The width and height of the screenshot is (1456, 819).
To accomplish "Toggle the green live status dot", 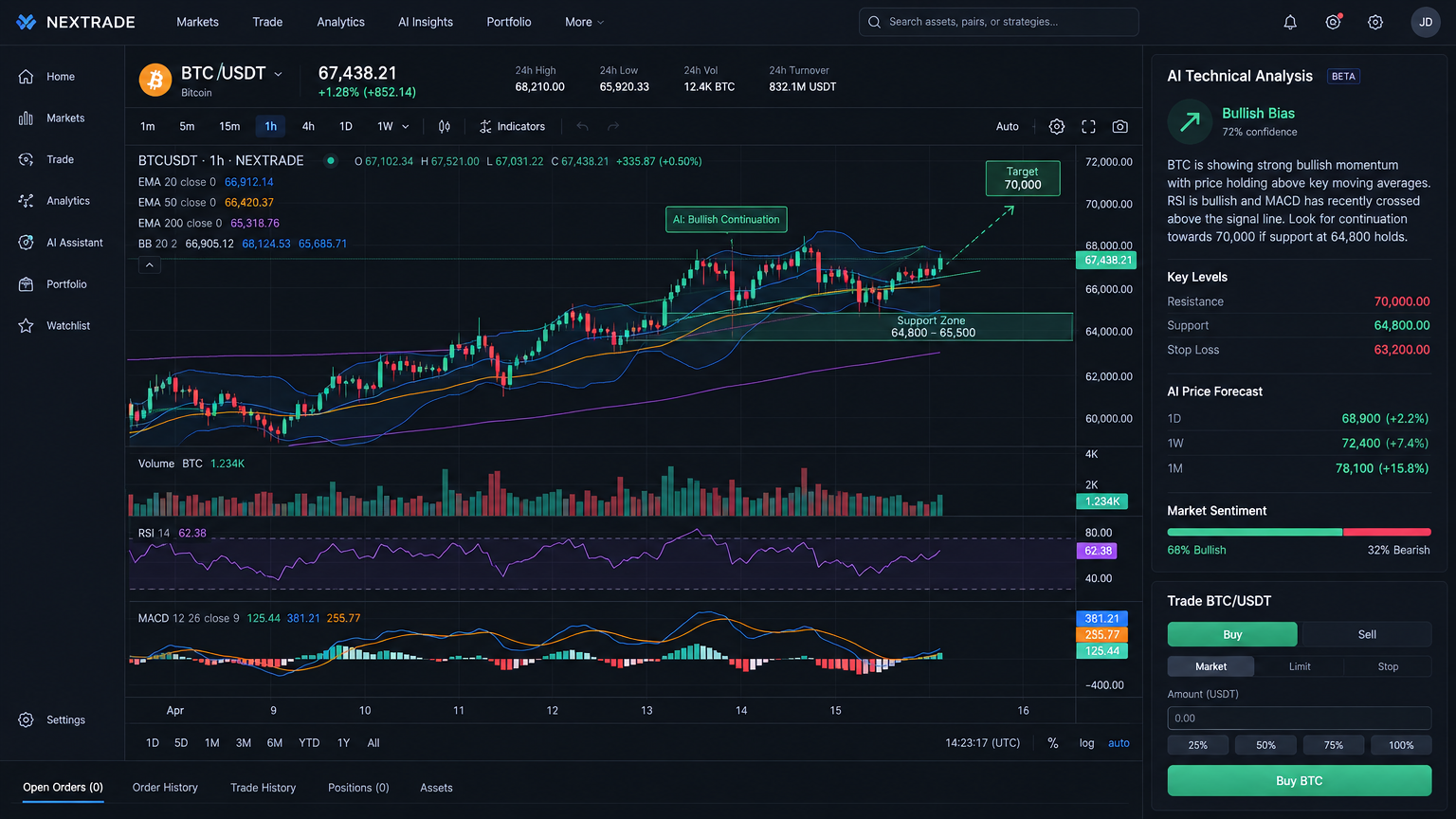I will (331, 161).
